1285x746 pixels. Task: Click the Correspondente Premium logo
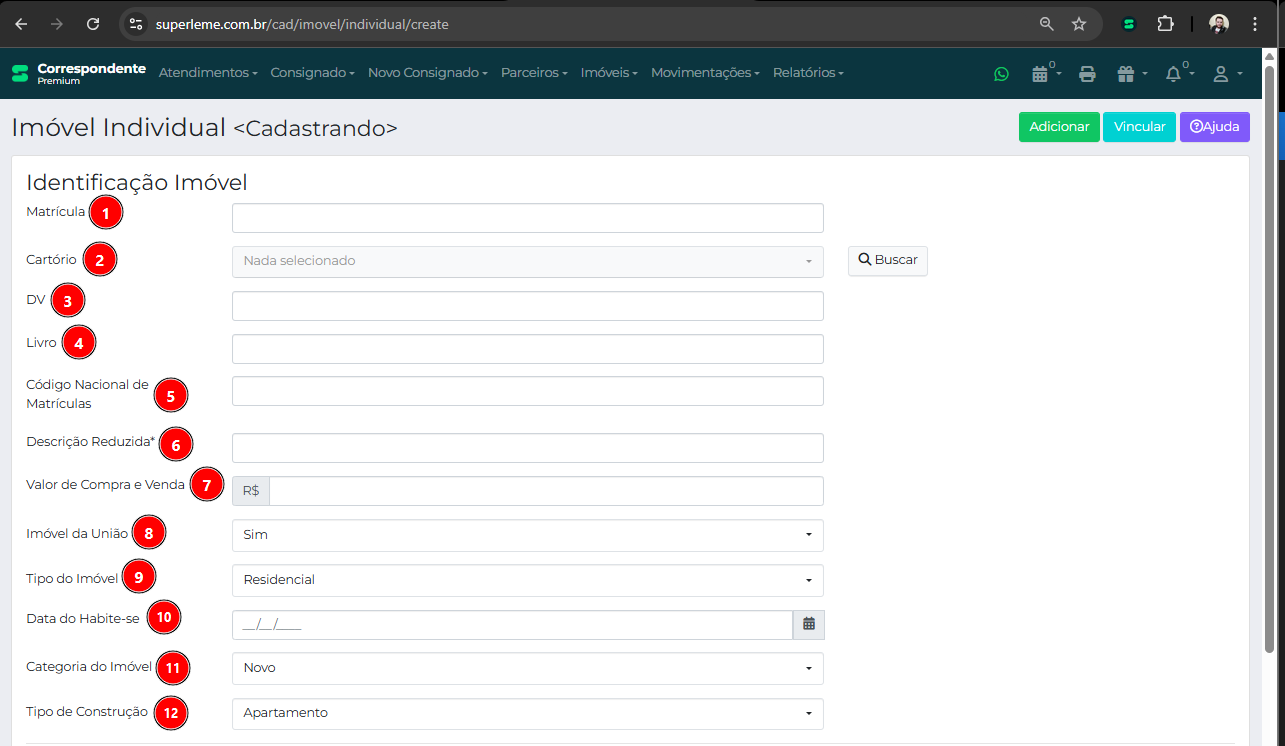click(x=78, y=73)
